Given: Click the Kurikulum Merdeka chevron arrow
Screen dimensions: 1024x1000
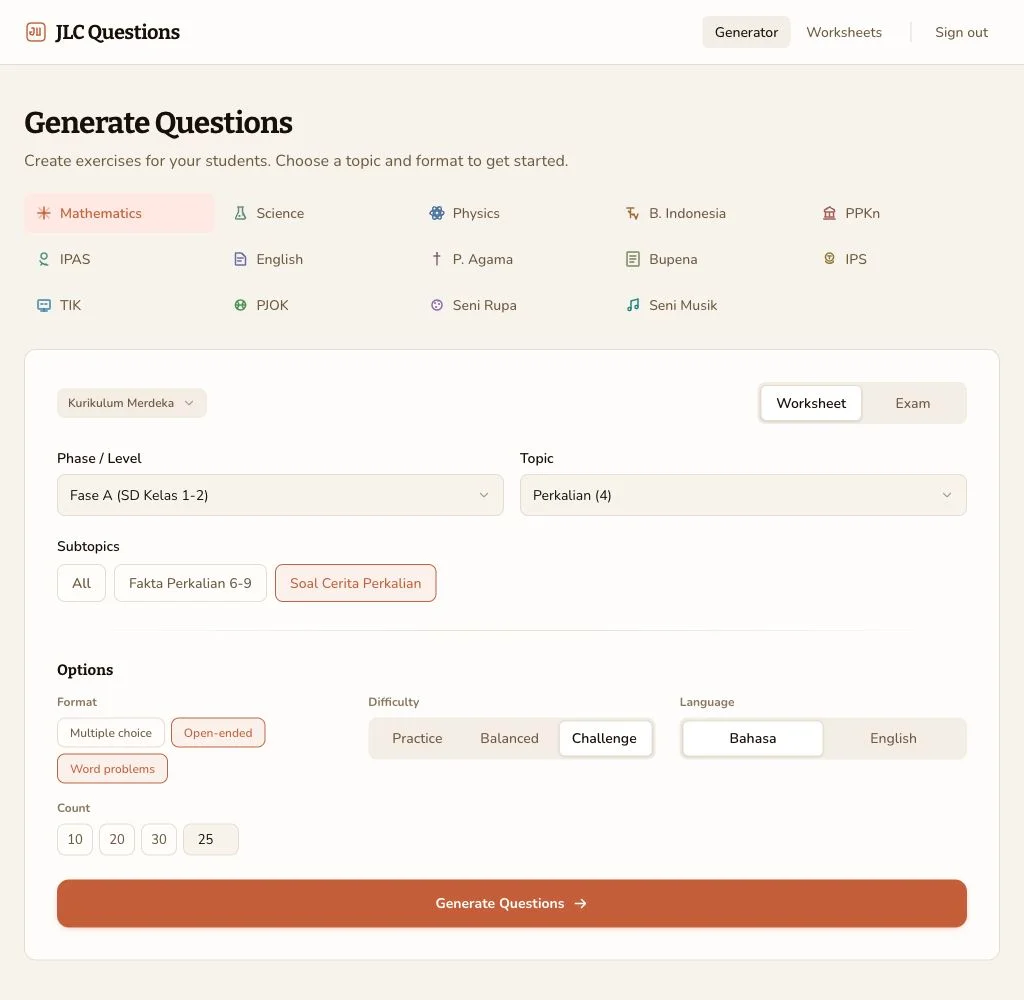Looking at the screenshot, I should 189,403.
